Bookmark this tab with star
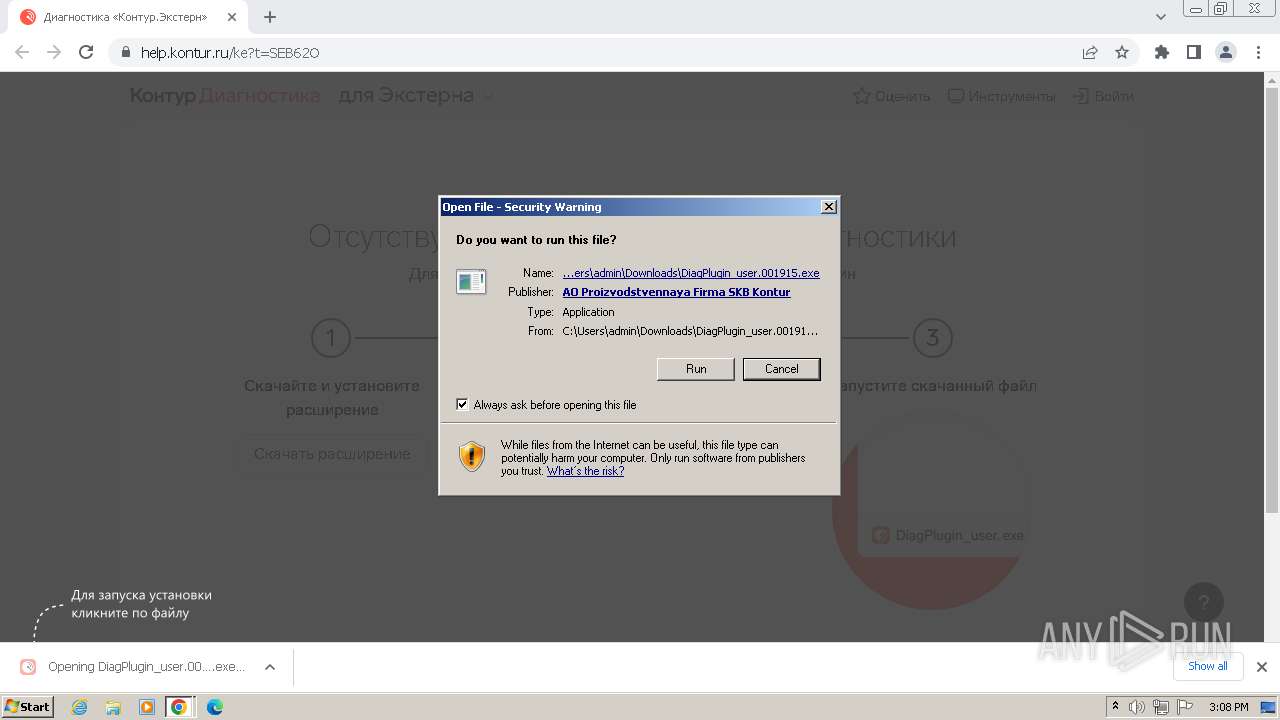Screen dimensions: 1280x720 click(1122, 52)
